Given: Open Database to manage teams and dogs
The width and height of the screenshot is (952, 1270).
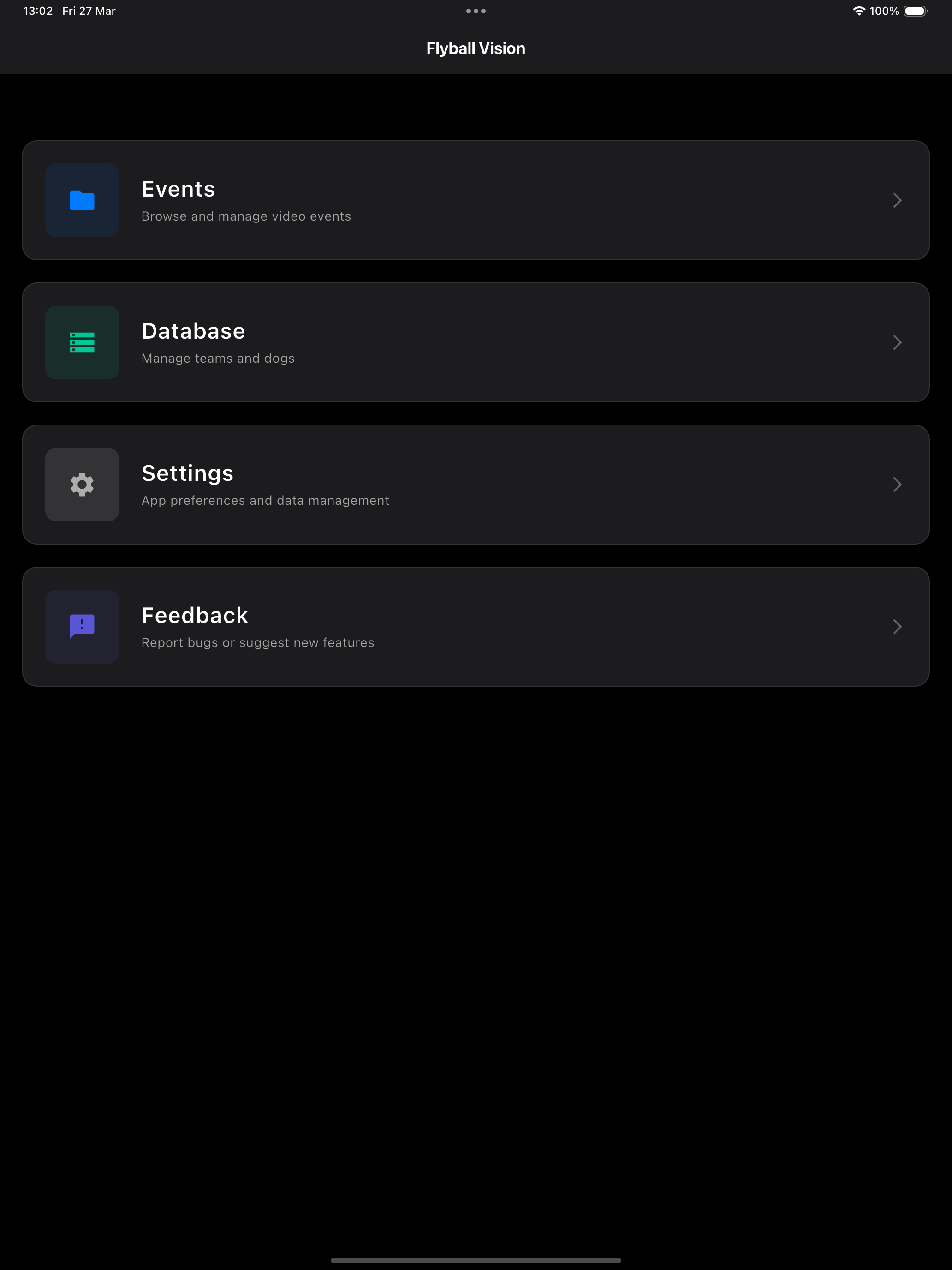Looking at the screenshot, I should point(476,342).
